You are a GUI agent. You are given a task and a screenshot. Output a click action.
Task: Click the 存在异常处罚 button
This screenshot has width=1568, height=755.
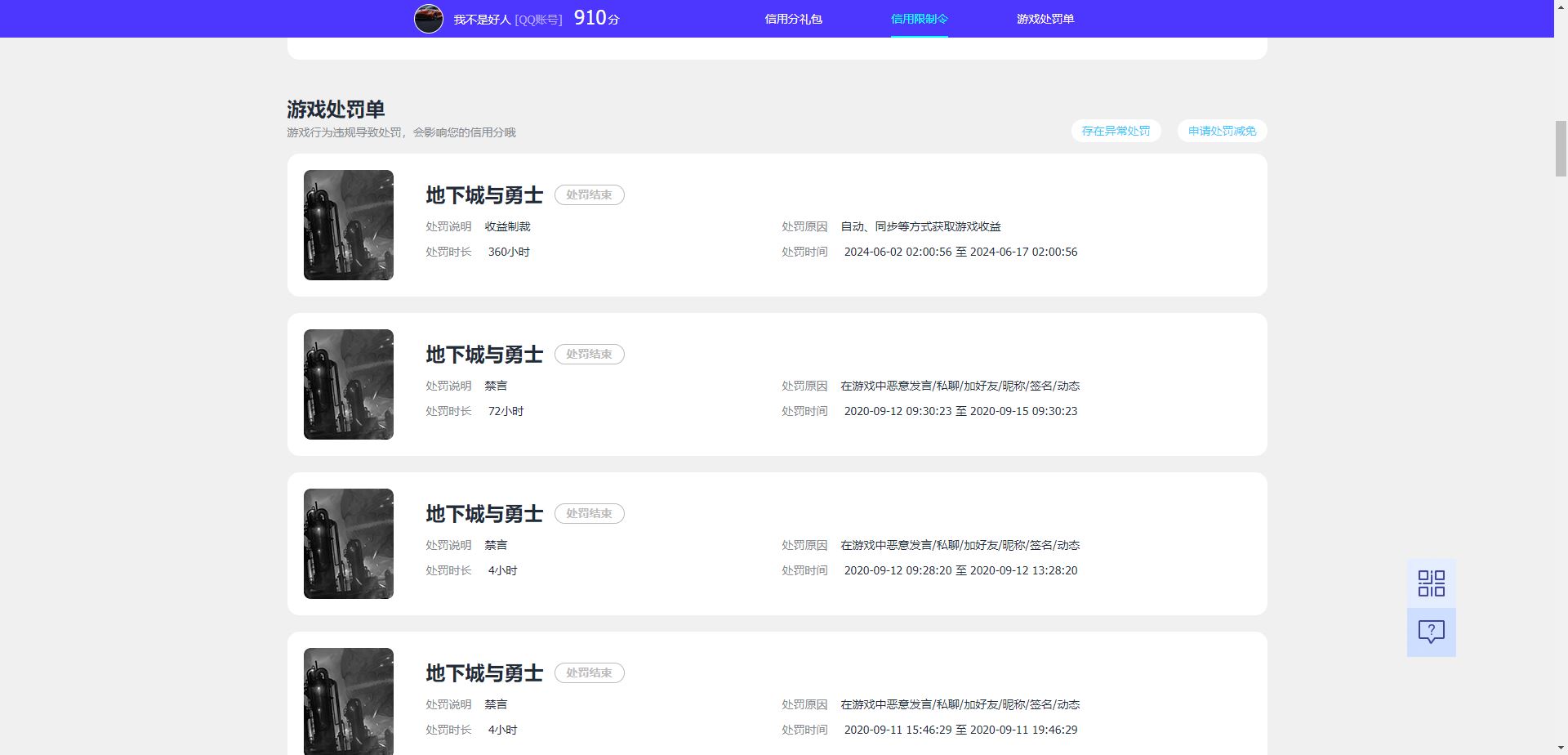coord(1115,131)
